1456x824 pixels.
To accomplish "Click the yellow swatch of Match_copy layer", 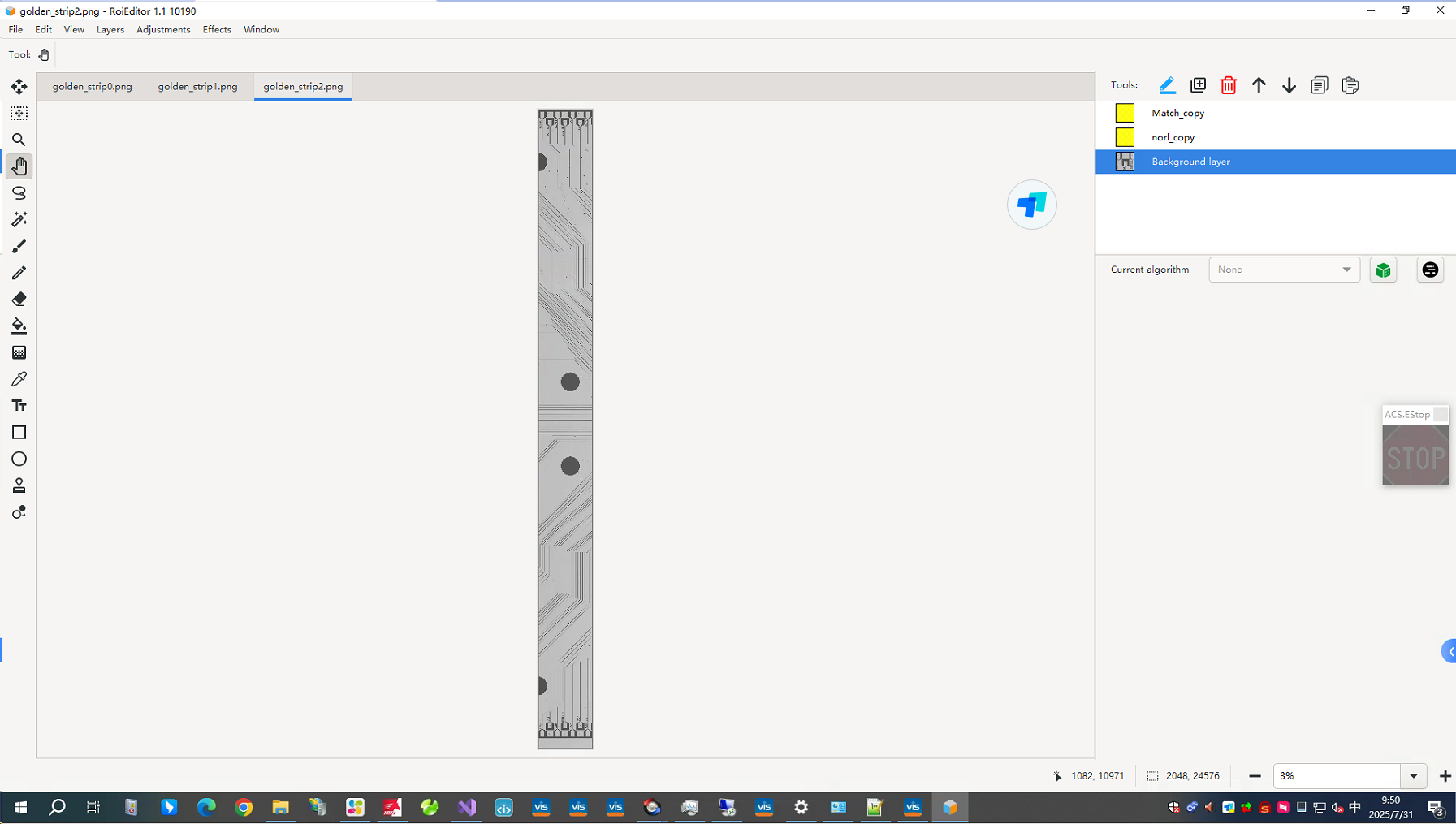I will point(1125,113).
